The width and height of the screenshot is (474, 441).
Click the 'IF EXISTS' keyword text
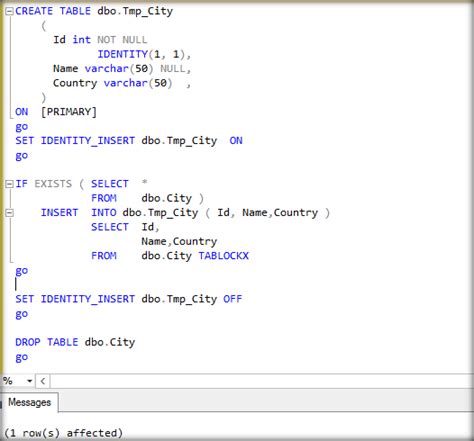coord(43,184)
